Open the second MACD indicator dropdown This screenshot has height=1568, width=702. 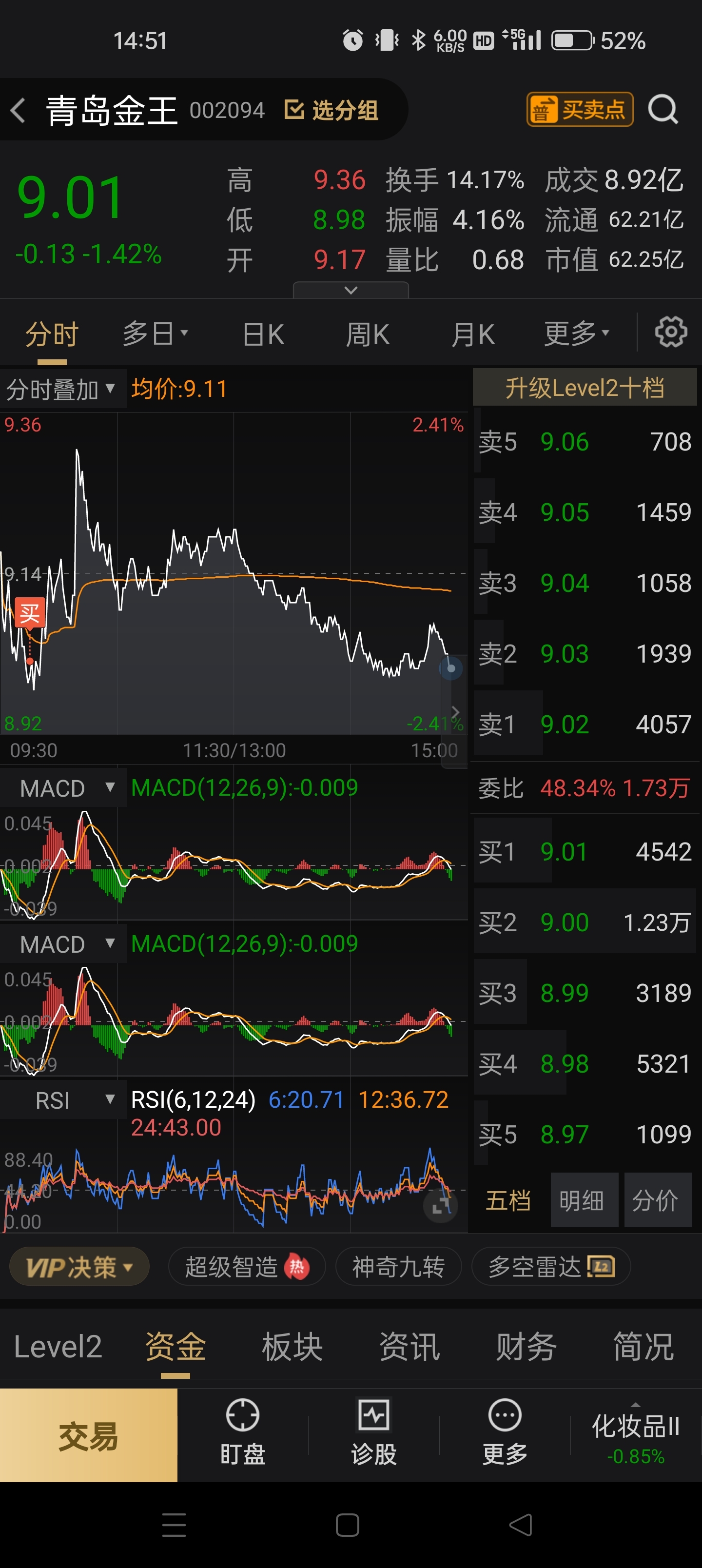(x=63, y=944)
